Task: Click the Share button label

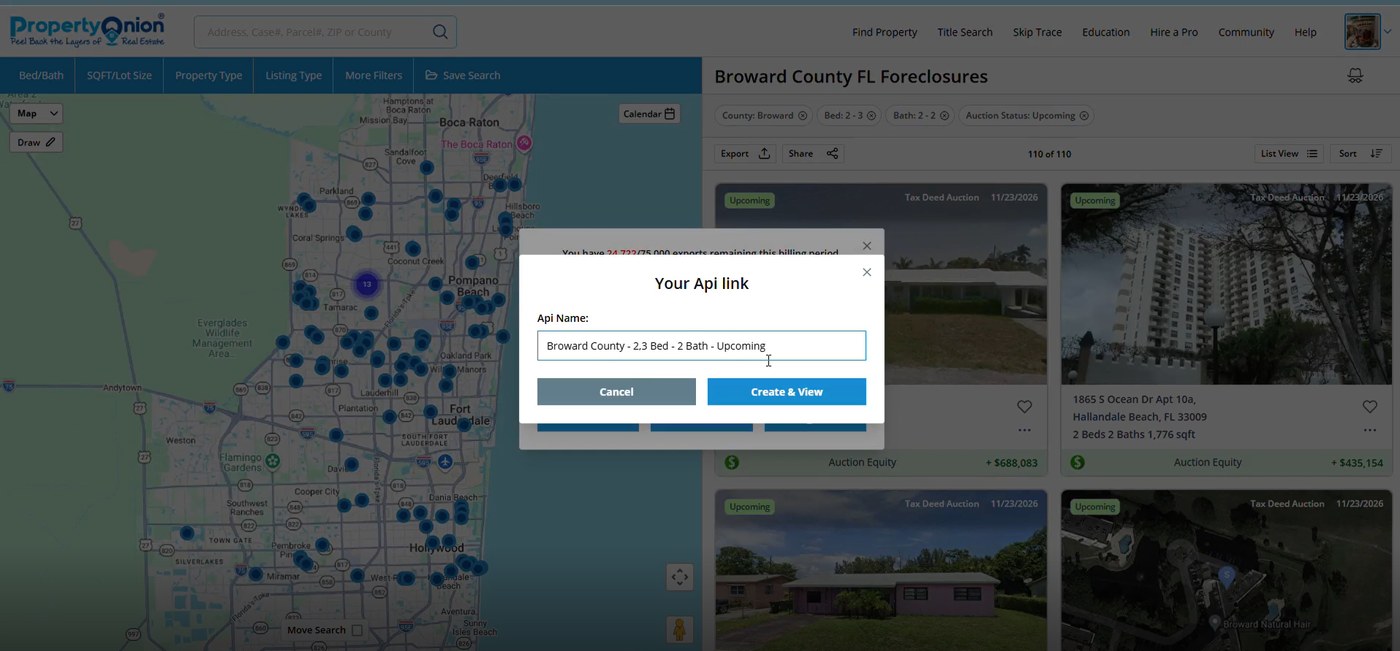Action: tap(800, 153)
